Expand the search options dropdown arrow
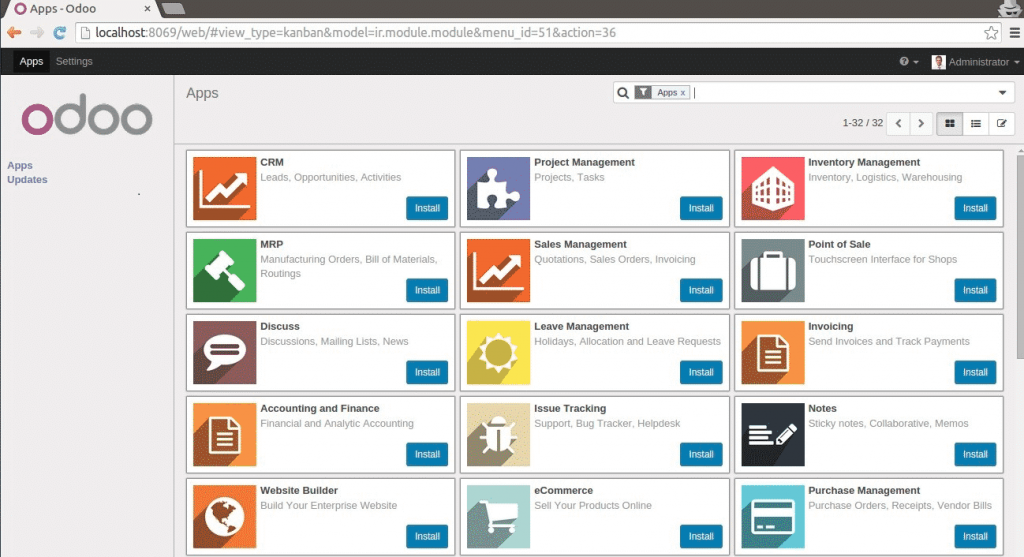The width and height of the screenshot is (1024, 557). (x=1002, y=93)
